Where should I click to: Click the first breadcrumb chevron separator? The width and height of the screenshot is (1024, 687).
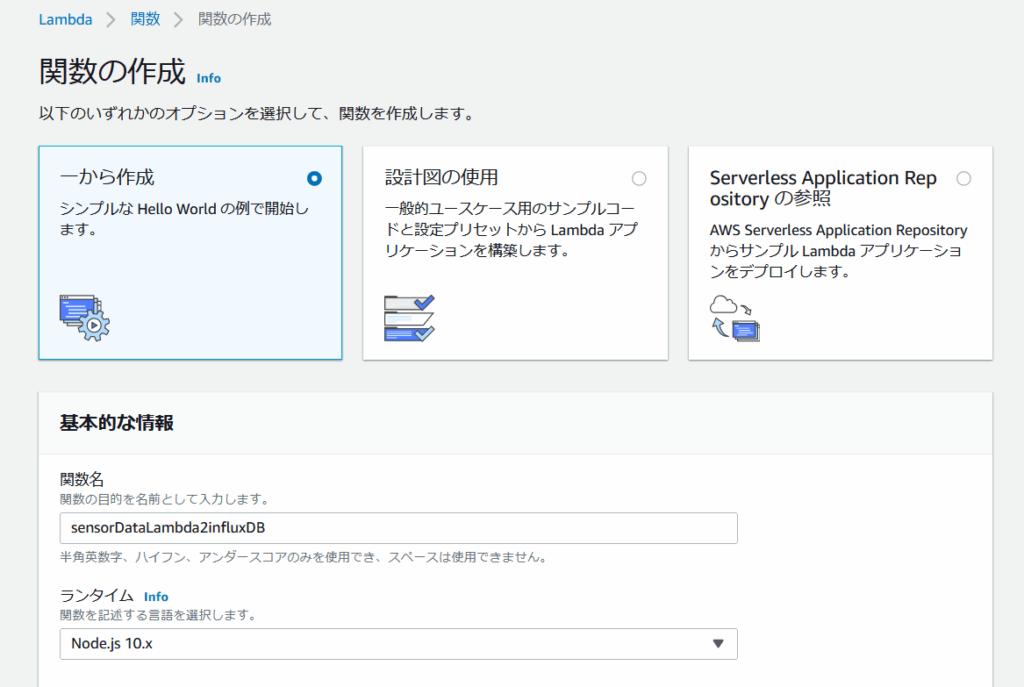click(111, 20)
